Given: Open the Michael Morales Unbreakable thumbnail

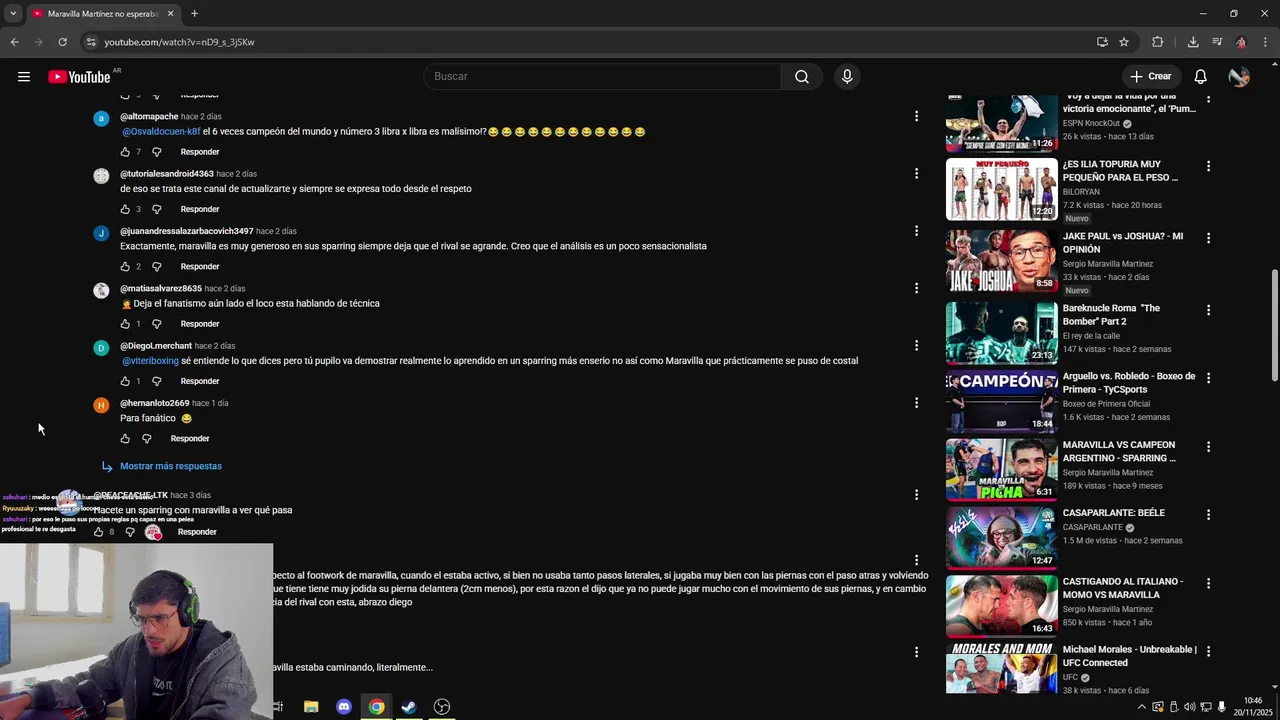Looking at the screenshot, I should pyautogui.click(x=1001, y=668).
